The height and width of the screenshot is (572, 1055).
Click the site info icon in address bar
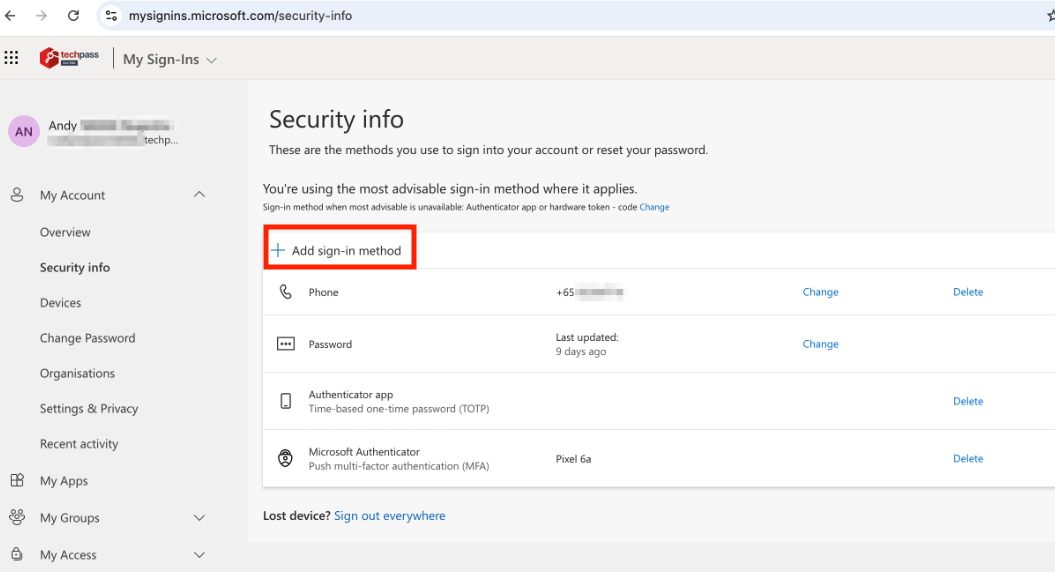(x=111, y=16)
